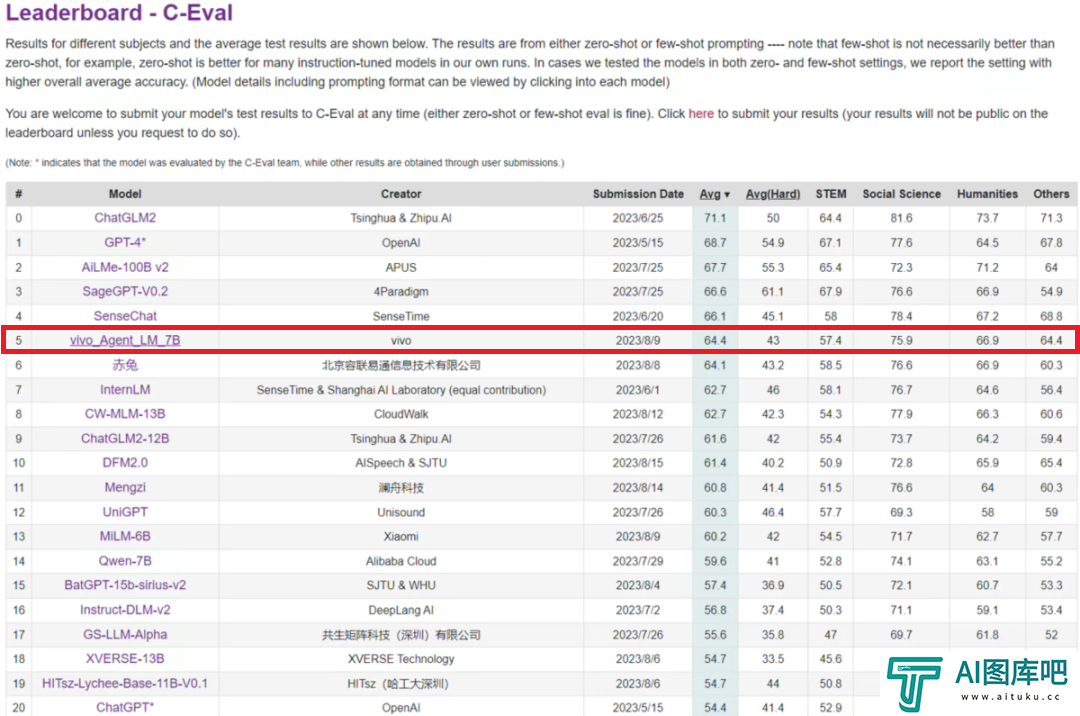Click the Humanities column header

coord(987,194)
